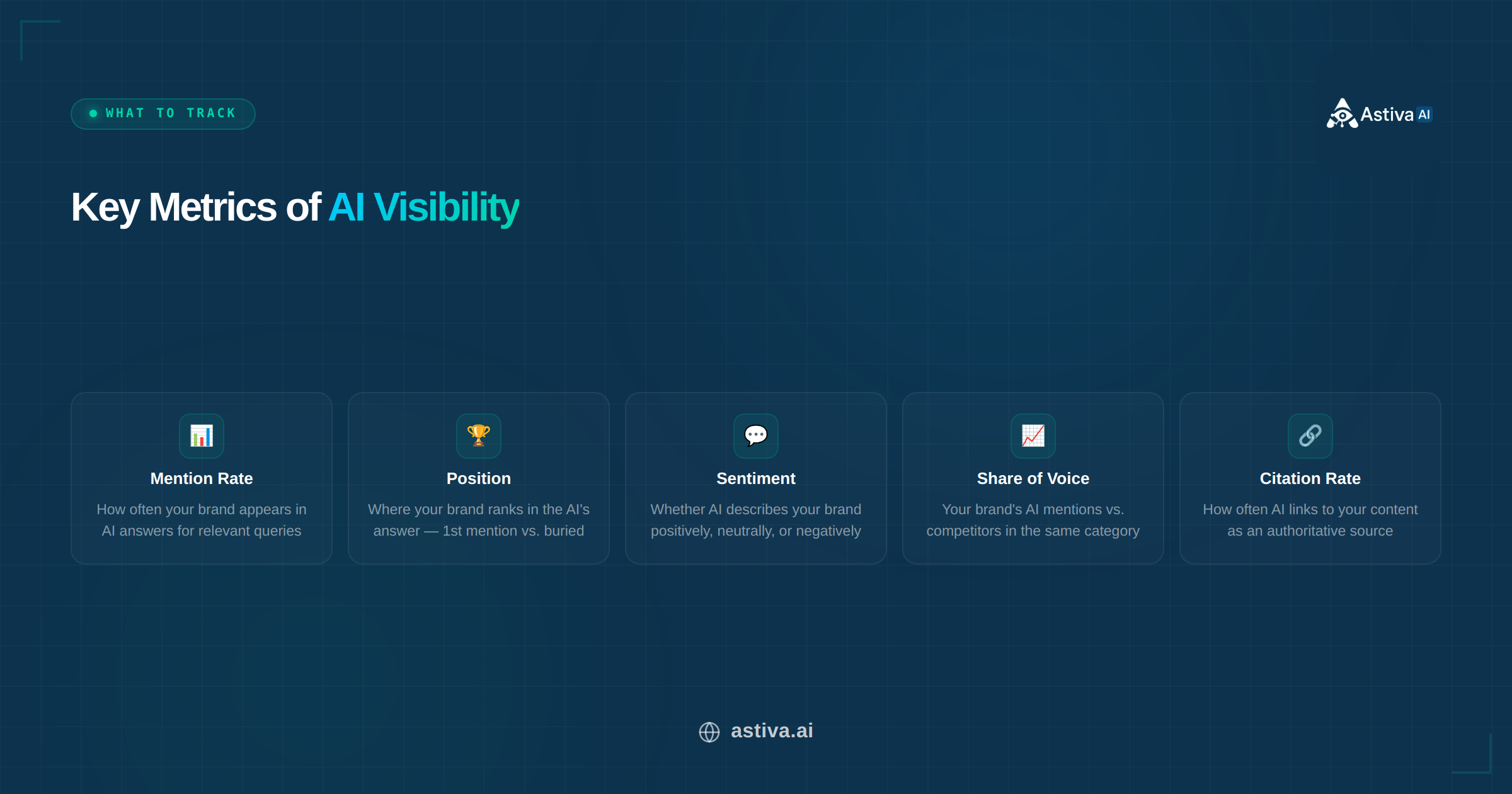The image size is (1512, 794).
Task: Toggle the WHAT TO TRACK pill badge
Action: tap(163, 113)
